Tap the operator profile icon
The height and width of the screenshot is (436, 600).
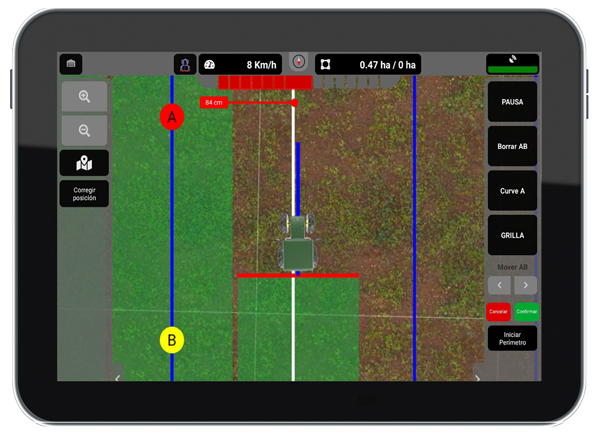pos(185,64)
